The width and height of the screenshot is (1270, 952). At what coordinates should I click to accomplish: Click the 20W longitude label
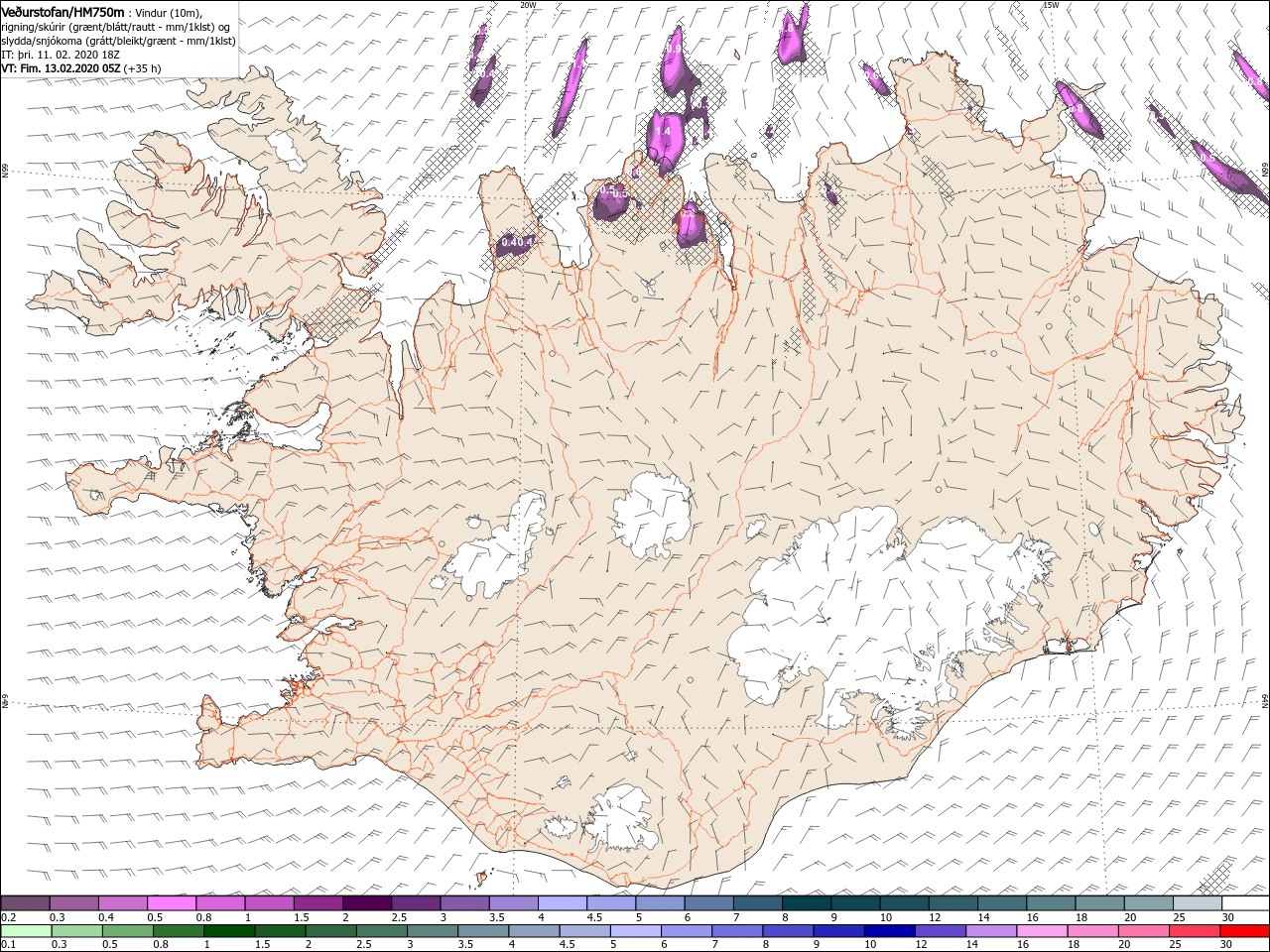528,4
